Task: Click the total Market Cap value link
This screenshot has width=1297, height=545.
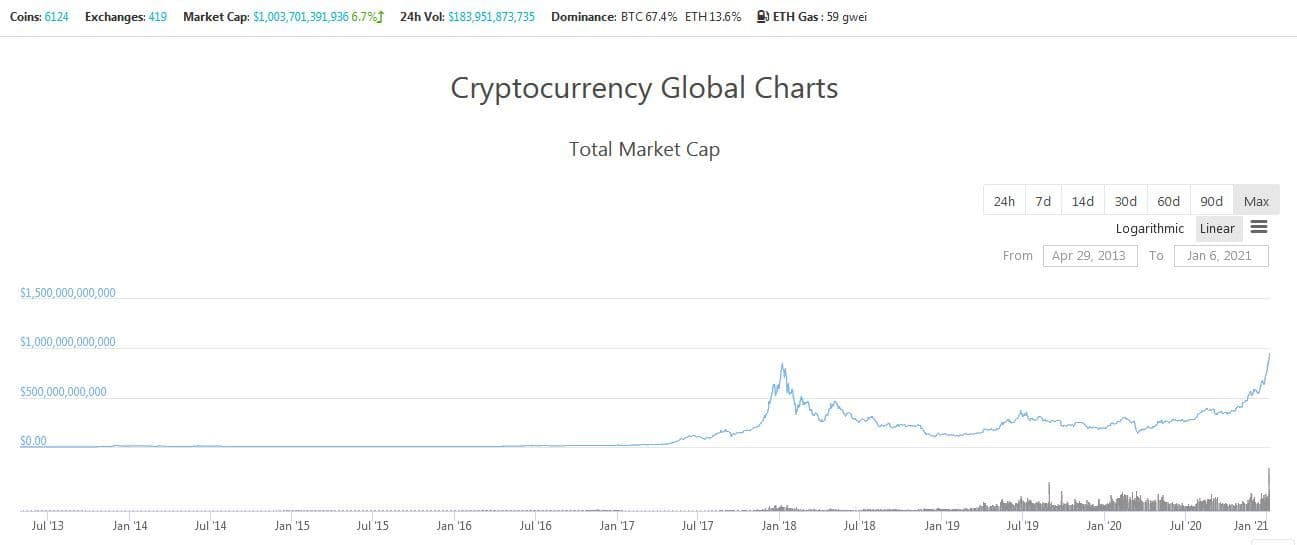Action: pos(301,17)
